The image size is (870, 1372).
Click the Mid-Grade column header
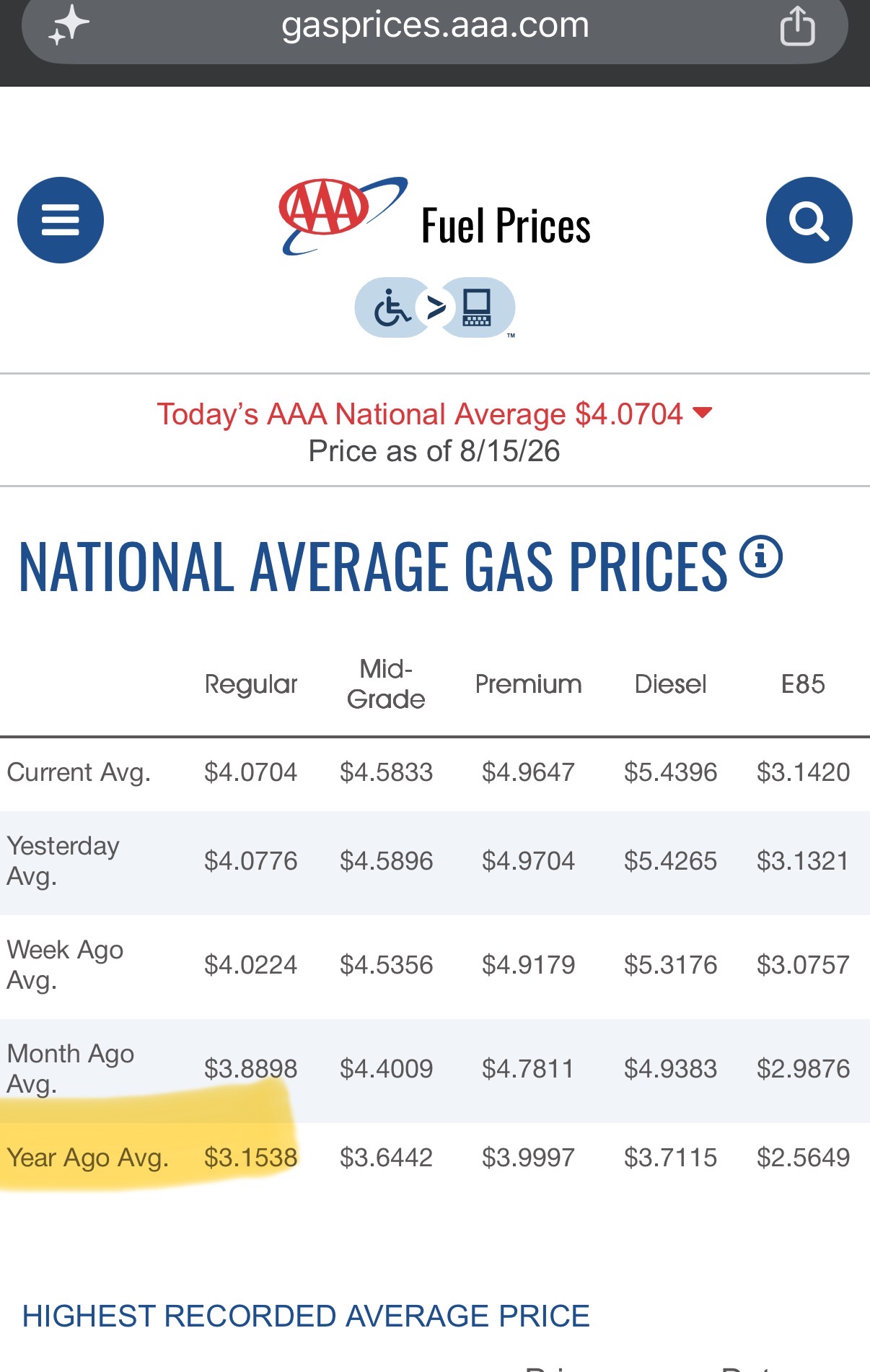[386, 684]
